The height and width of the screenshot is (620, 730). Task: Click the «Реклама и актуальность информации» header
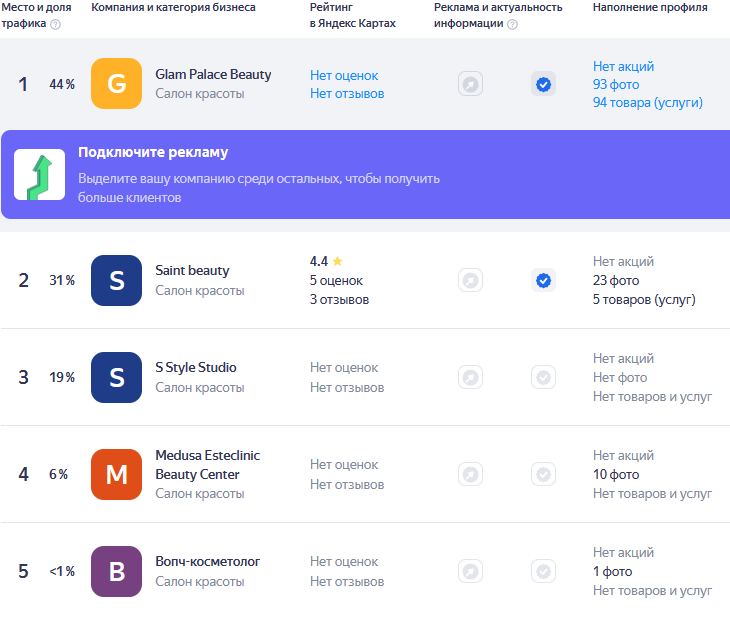point(498,15)
